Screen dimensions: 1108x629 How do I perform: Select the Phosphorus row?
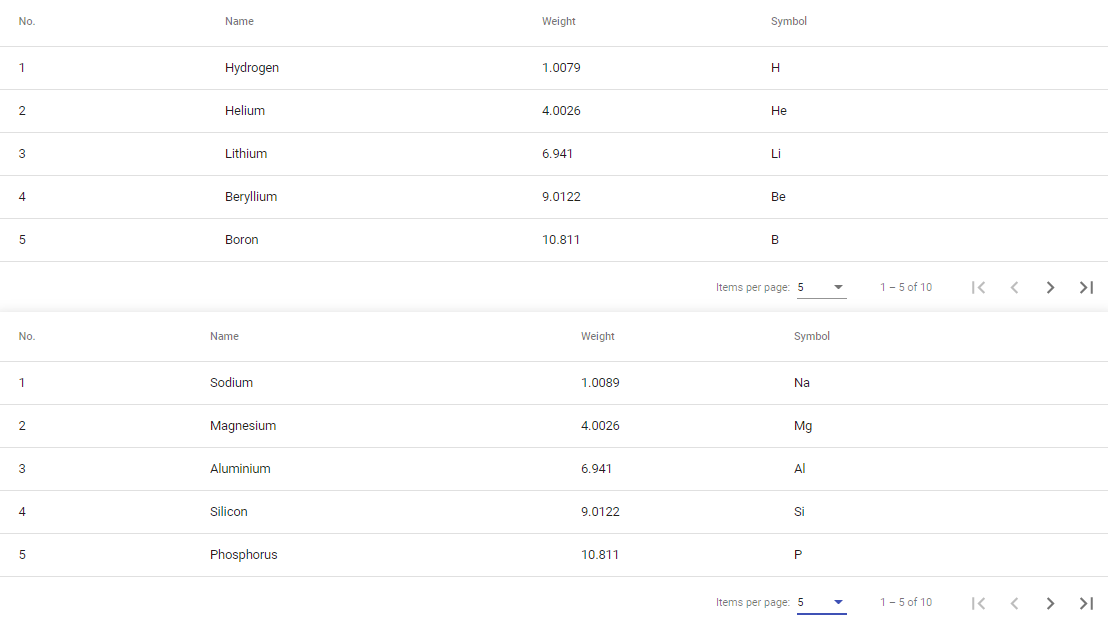[x=554, y=555]
